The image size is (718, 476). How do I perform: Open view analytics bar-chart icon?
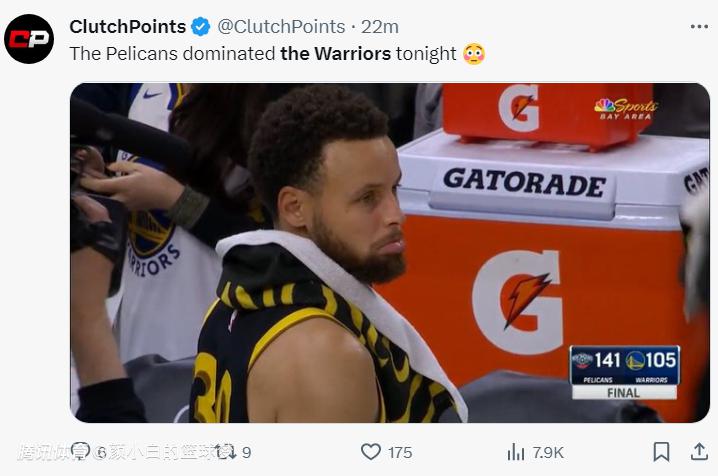pos(516,452)
